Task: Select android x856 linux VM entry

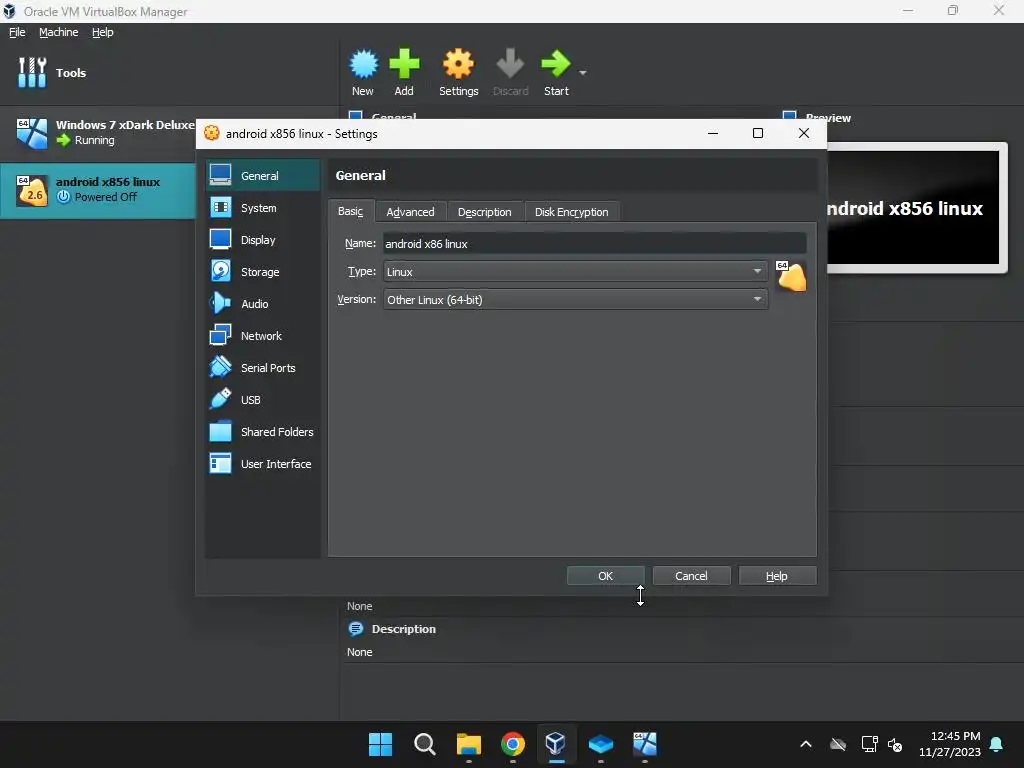Action: tap(98, 190)
